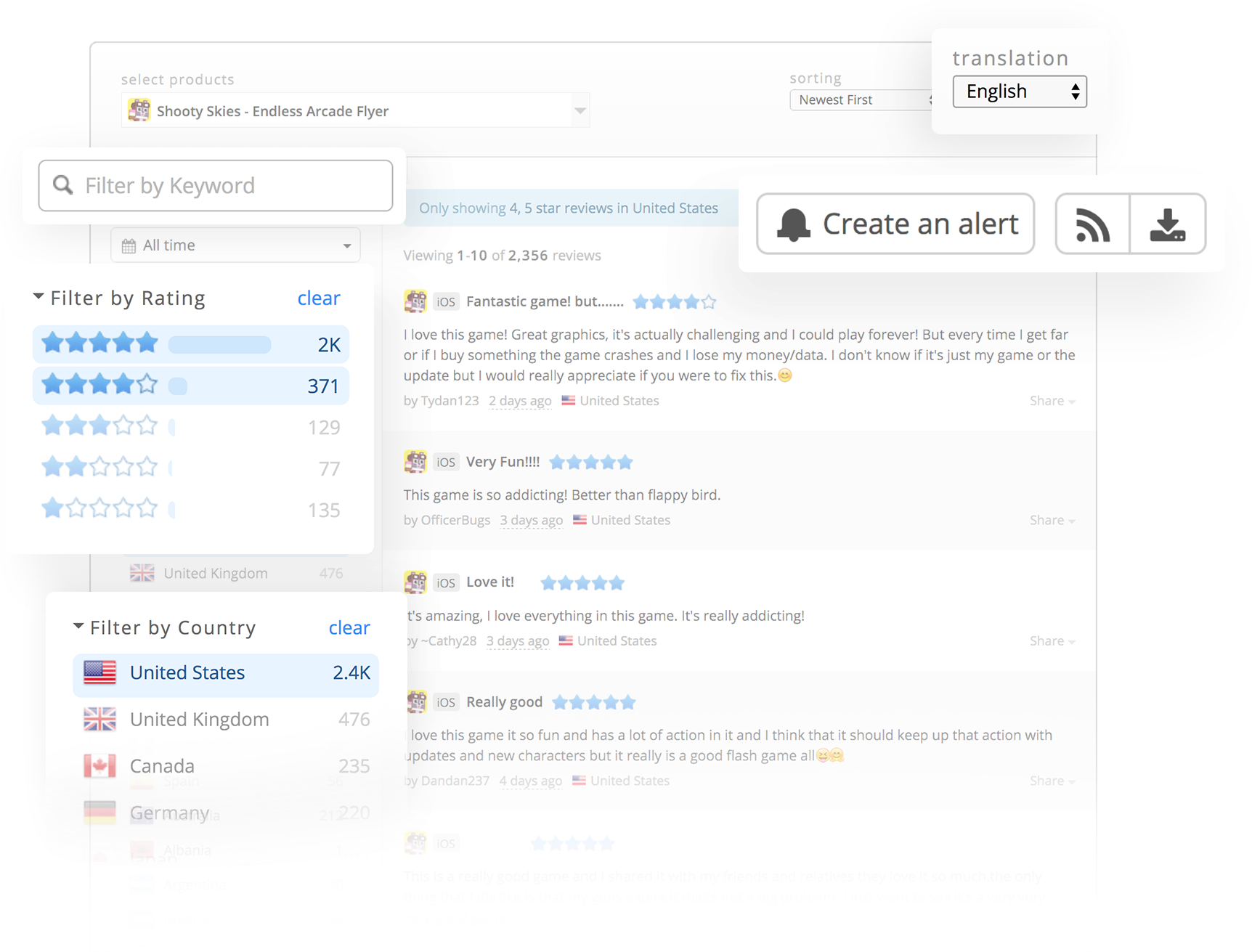This screenshot has width=1252, height=952.
Task: Click app icon beside Fantastic game review
Action: pos(415,301)
